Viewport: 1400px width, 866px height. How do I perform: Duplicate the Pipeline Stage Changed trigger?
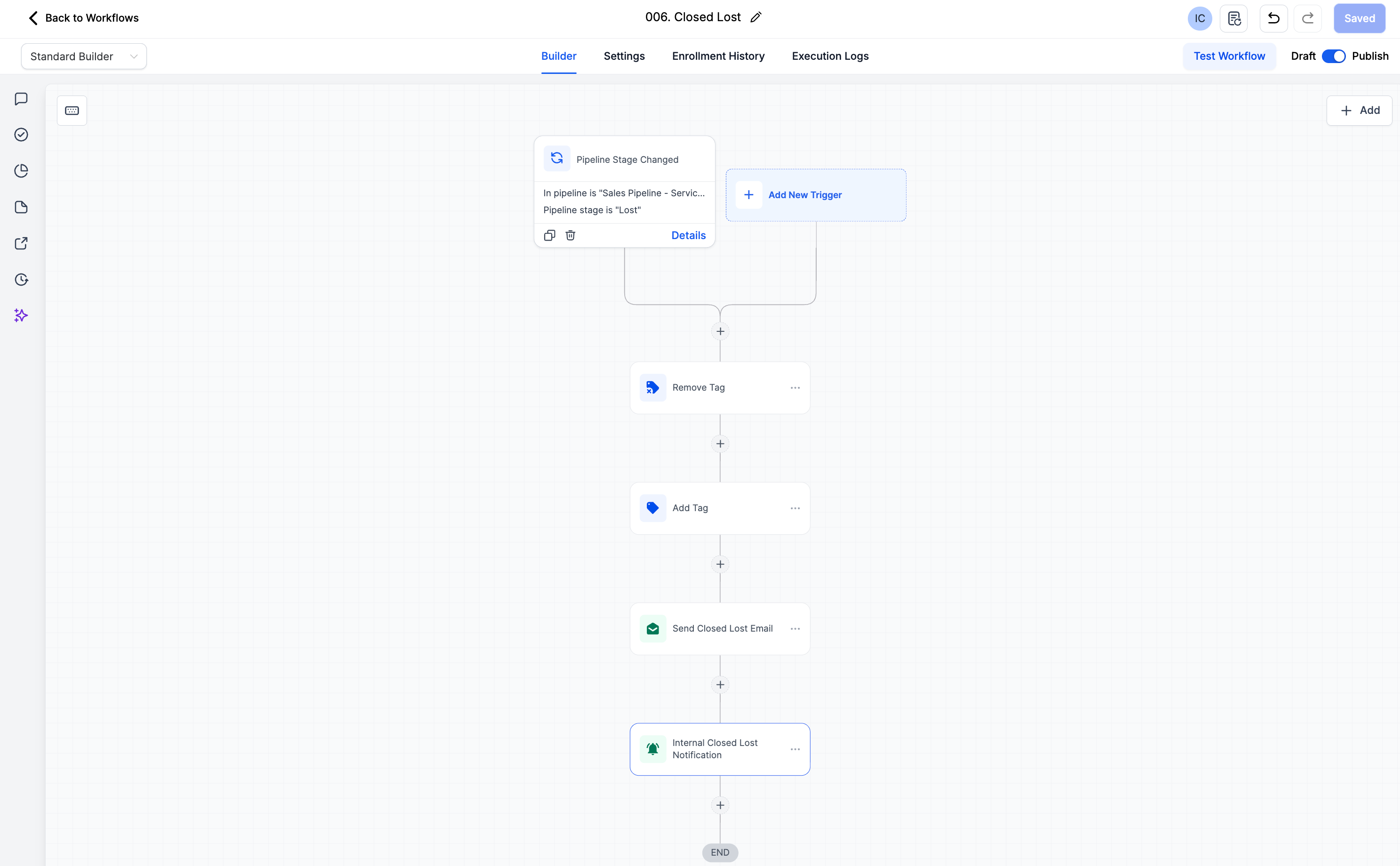pyautogui.click(x=549, y=235)
